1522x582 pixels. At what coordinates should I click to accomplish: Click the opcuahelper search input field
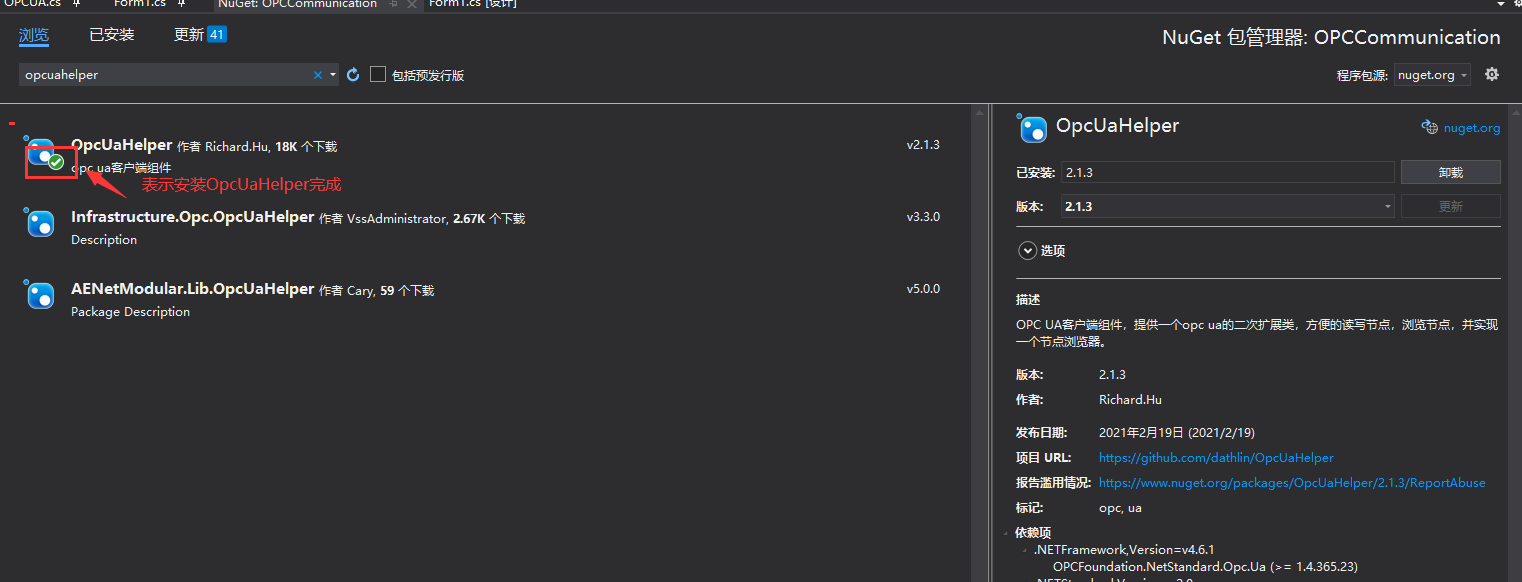[165, 75]
